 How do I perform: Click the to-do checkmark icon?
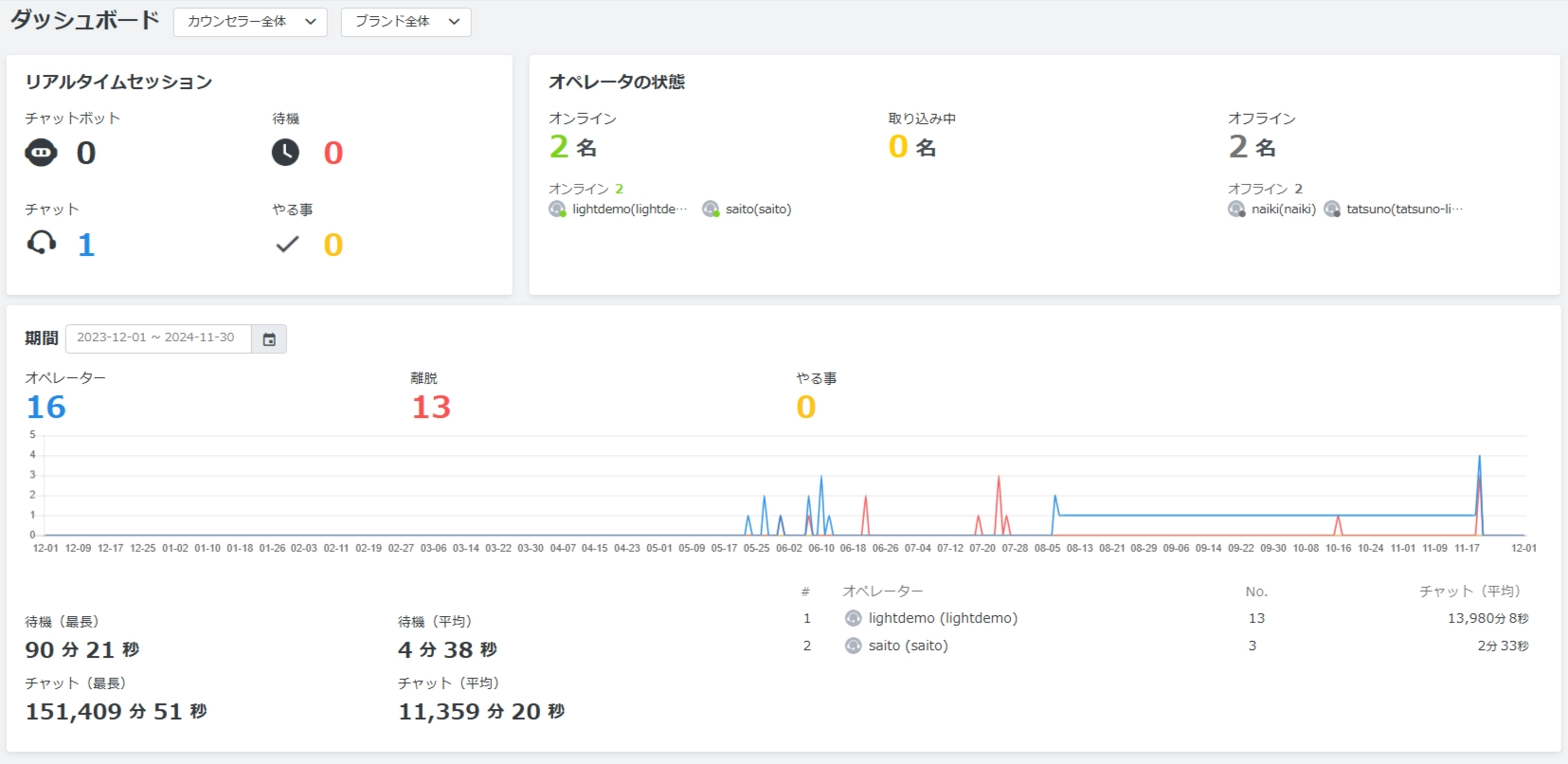click(x=287, y=245)
